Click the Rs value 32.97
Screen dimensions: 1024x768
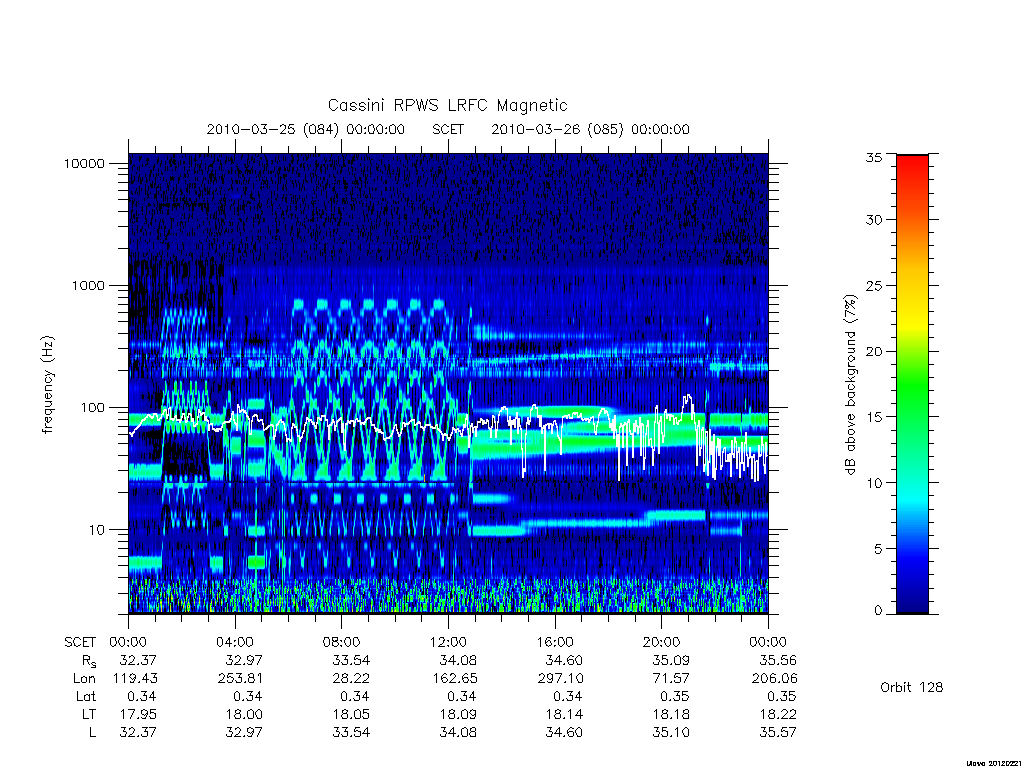coord(244,661)
